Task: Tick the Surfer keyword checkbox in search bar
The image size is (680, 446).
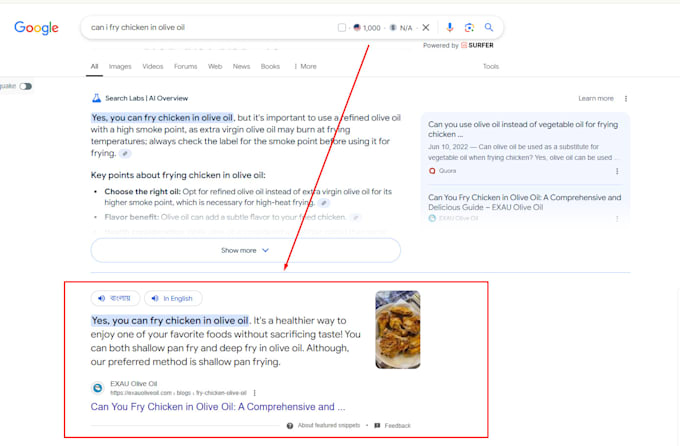Action: (342, 28)
